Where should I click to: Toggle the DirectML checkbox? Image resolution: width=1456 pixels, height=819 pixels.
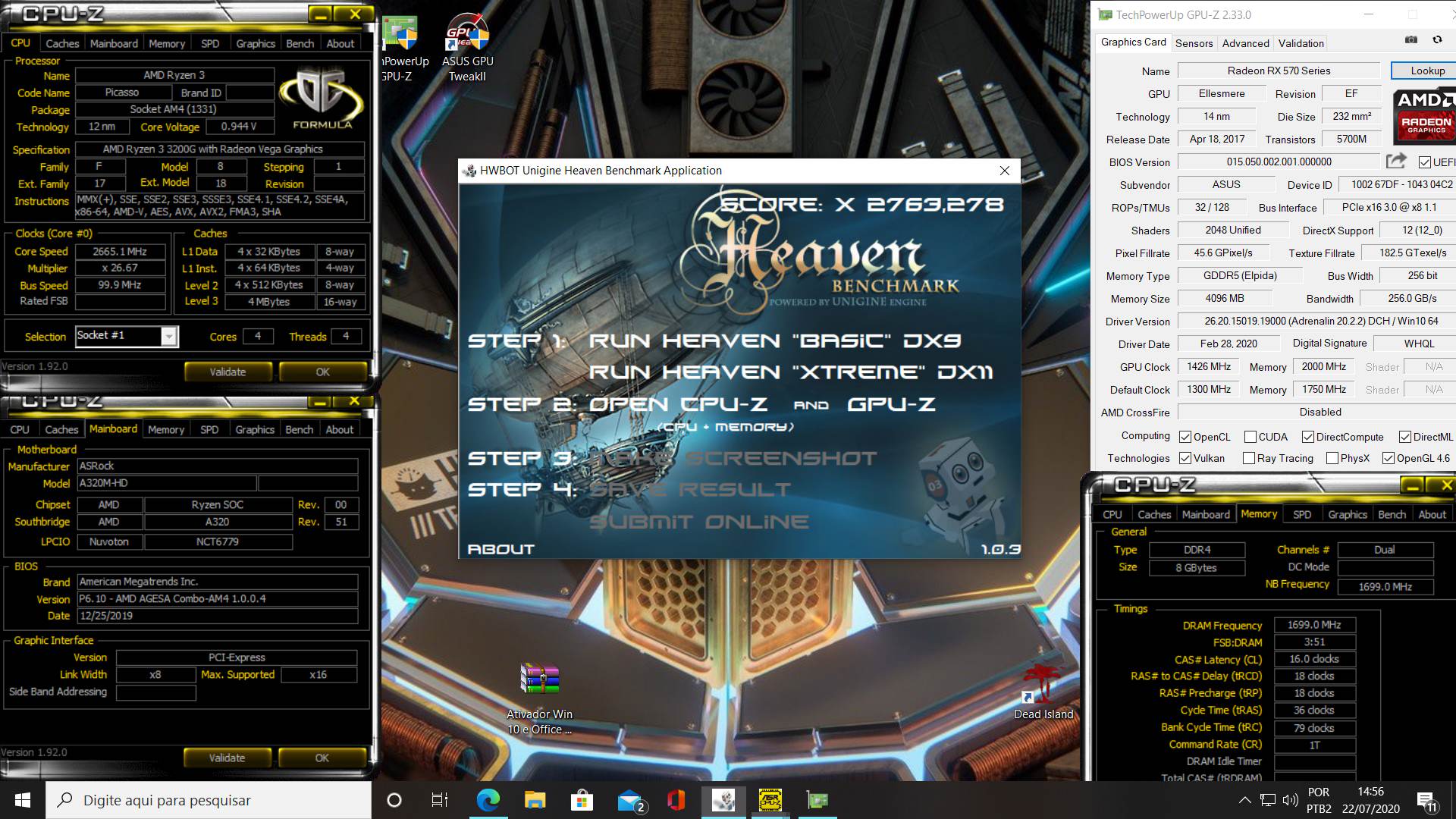pyautogui.click(x=1405, y=437)
